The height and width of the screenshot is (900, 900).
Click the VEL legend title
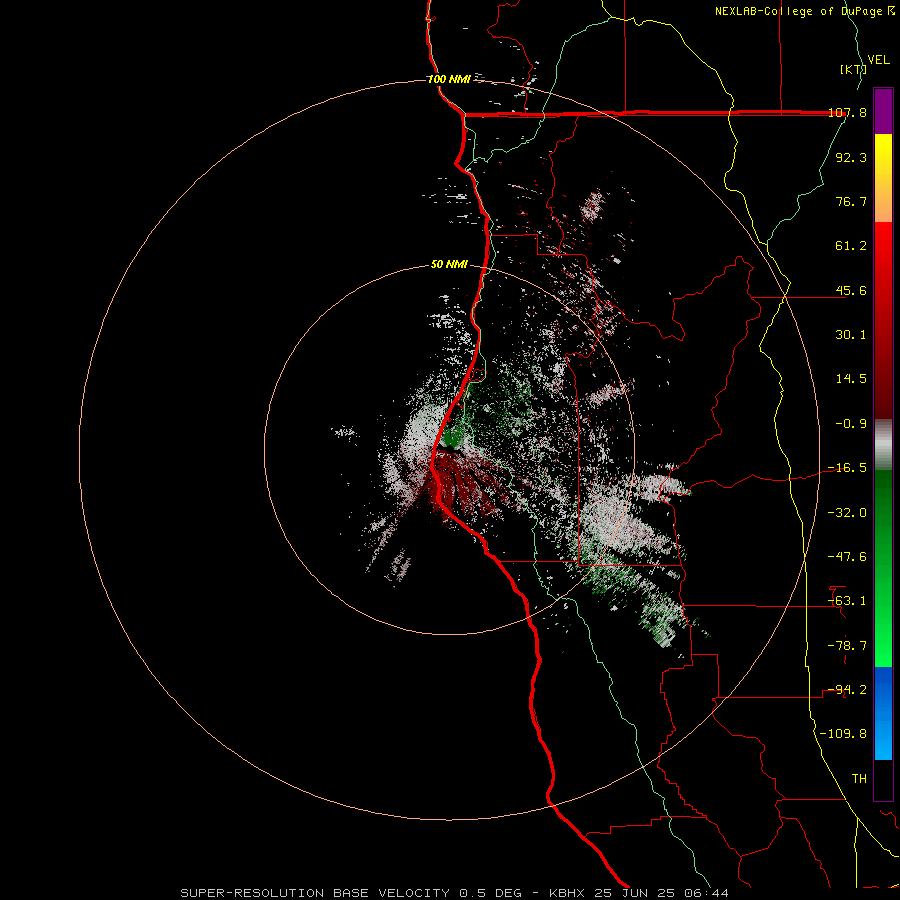pos(878,60)
